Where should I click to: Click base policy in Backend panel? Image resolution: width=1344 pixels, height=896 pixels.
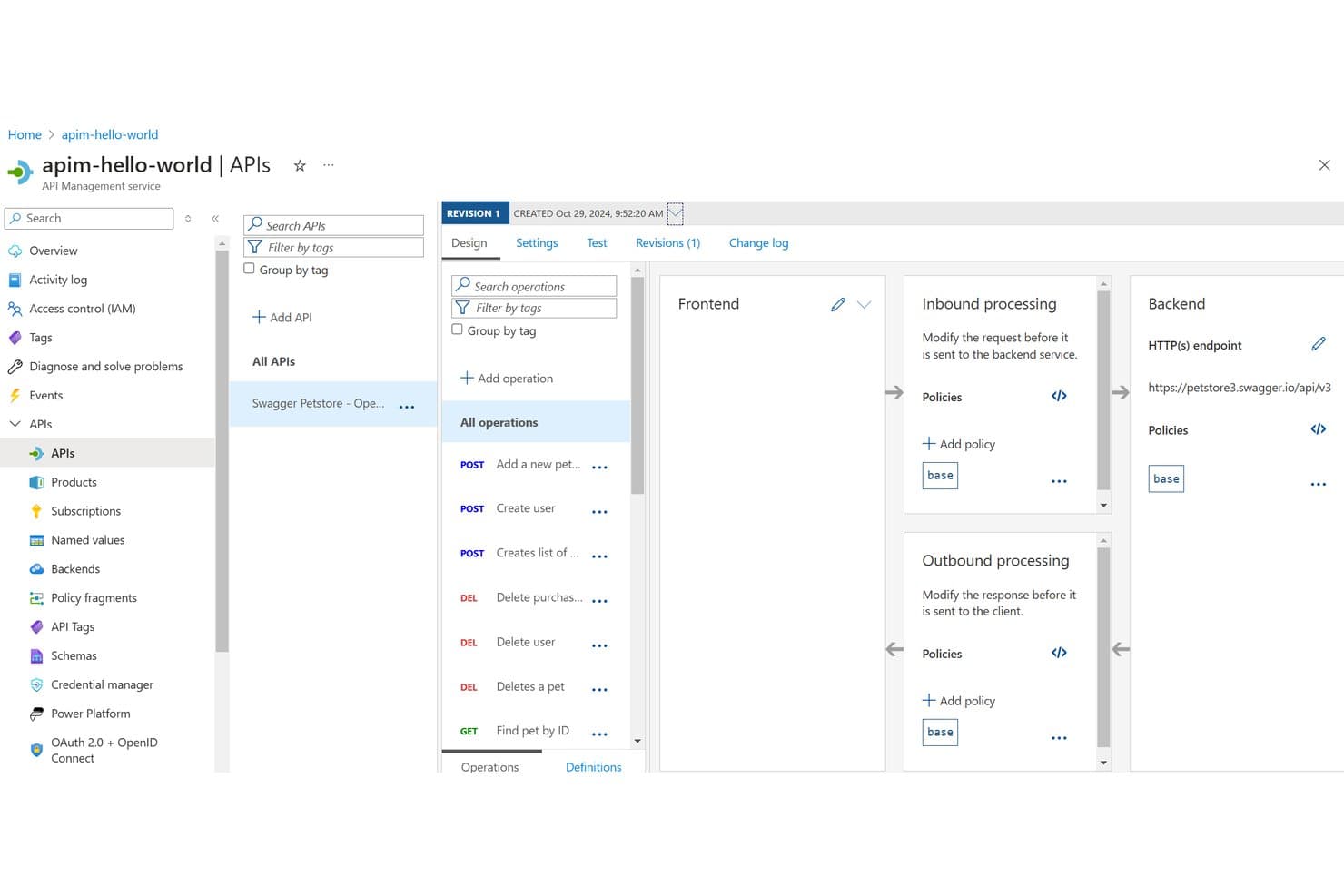click(x=1166, y=478)
